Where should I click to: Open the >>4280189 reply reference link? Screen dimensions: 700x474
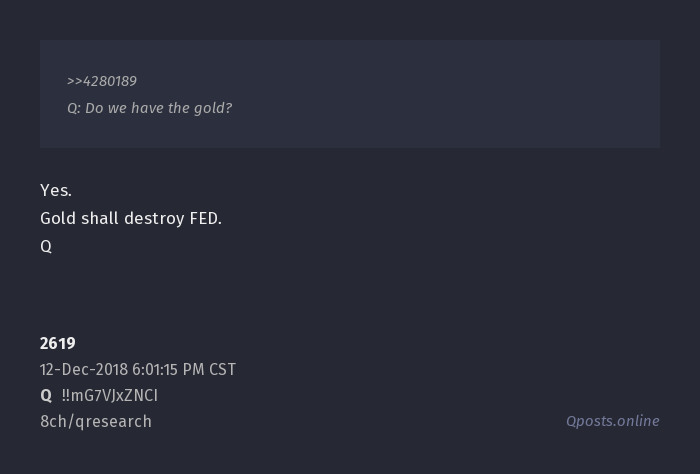click(102, 81)
